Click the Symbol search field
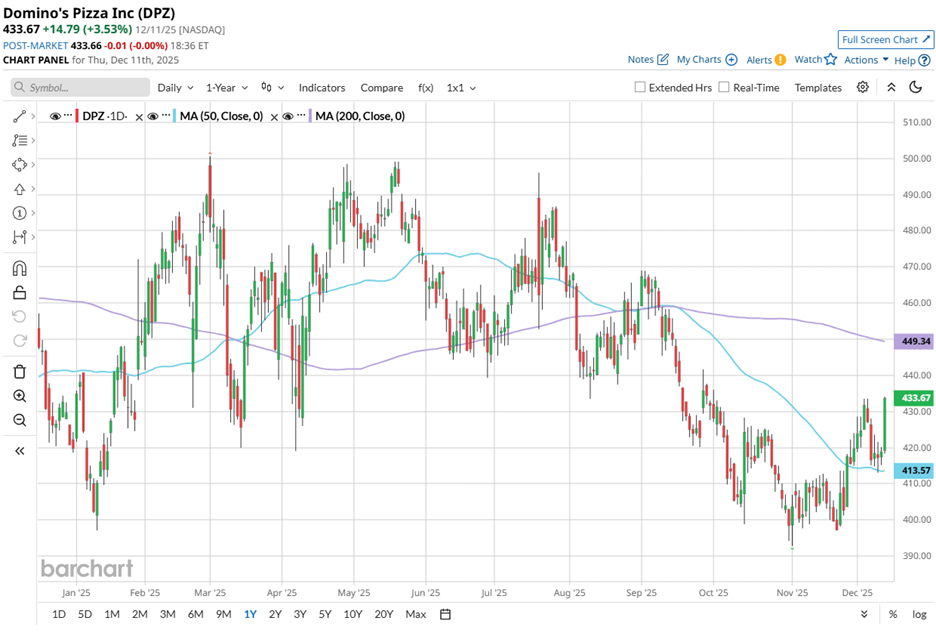 coord(81,88)
